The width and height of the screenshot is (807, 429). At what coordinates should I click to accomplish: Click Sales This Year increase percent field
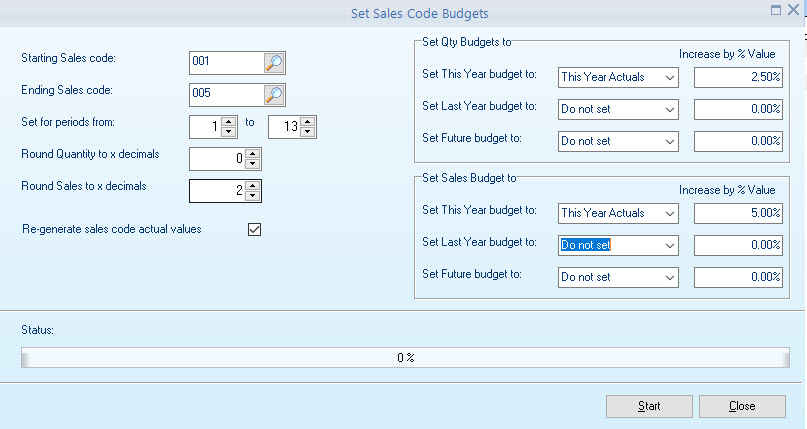738,213
